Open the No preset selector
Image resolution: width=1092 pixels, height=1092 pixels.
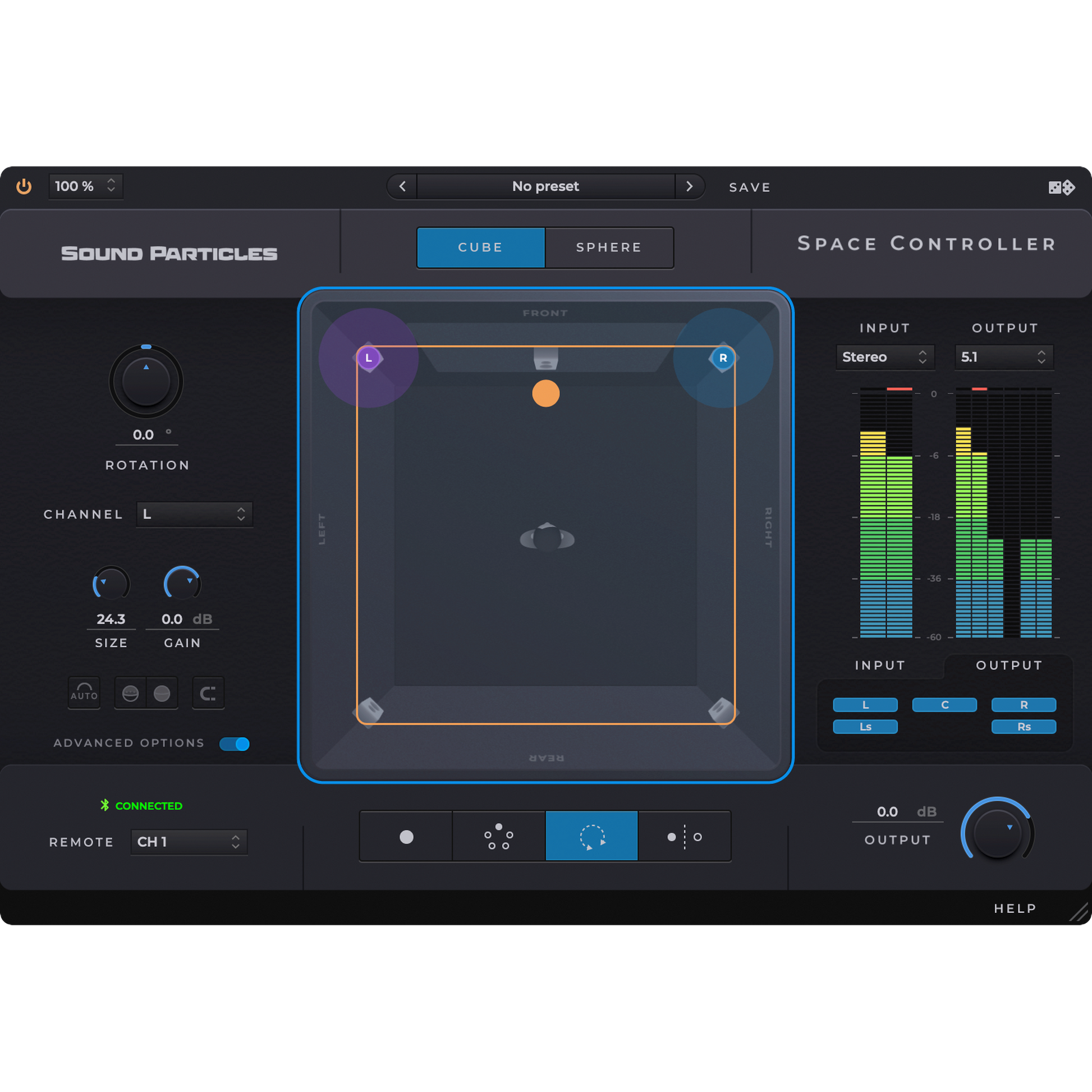[546, 186]
